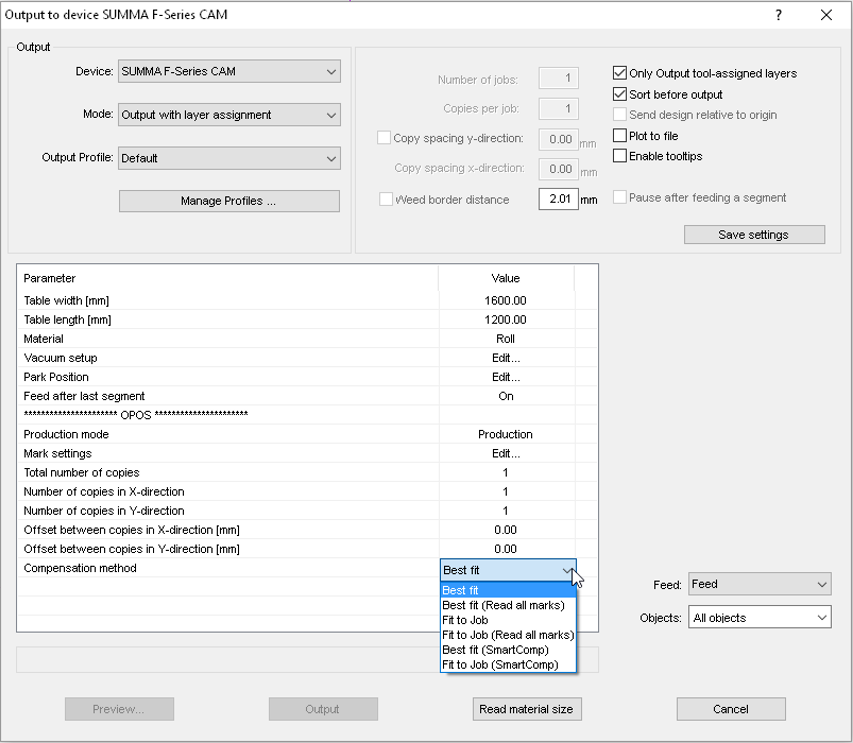Click Table width value 1600.00

[x=505, y=301]
